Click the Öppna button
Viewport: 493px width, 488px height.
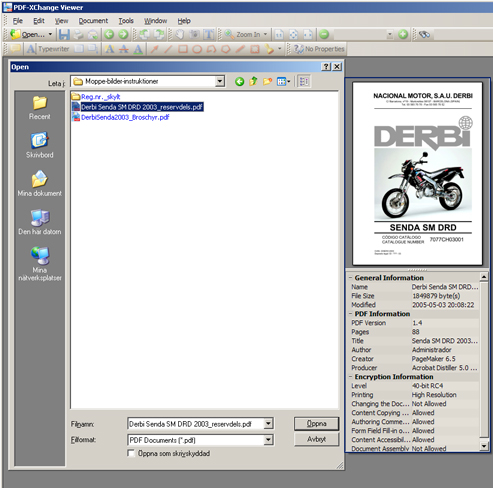[316, 423]
